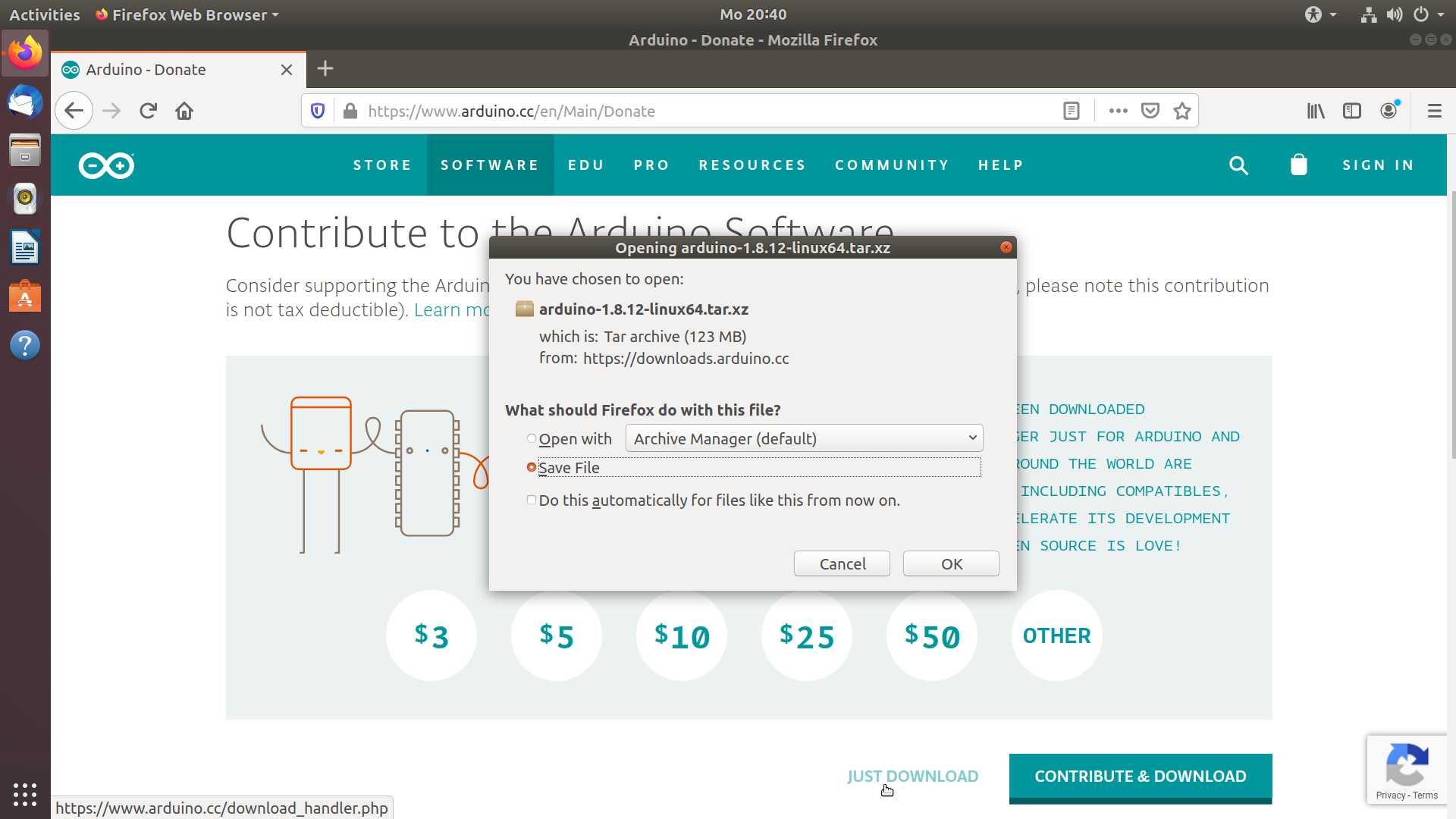
Task: Open the Files manager dock icon
Action: pos(25,150)
